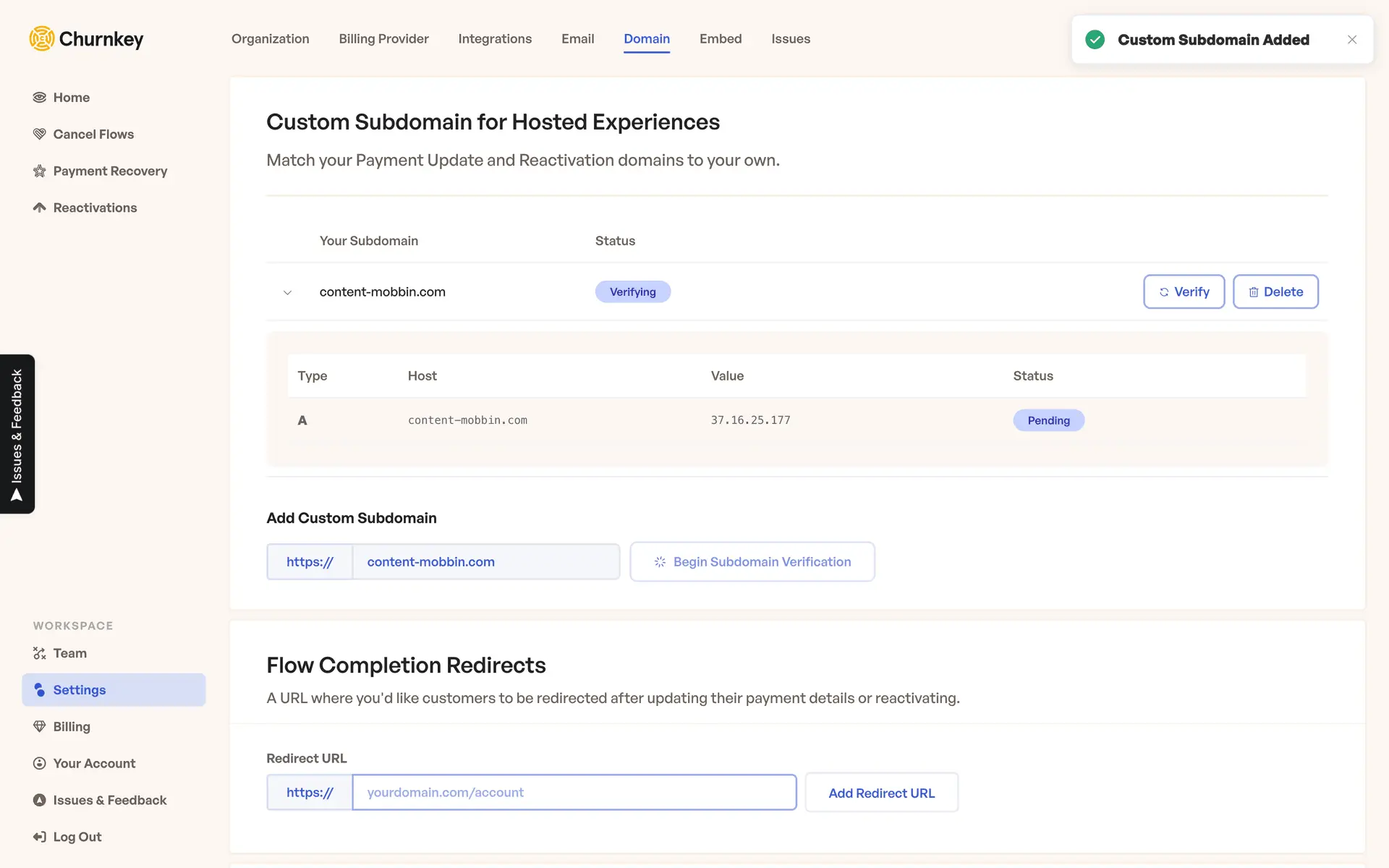The image size is (1389, 868).
Task: Focus the Redirect URL input field
Action: pos(574,793)
